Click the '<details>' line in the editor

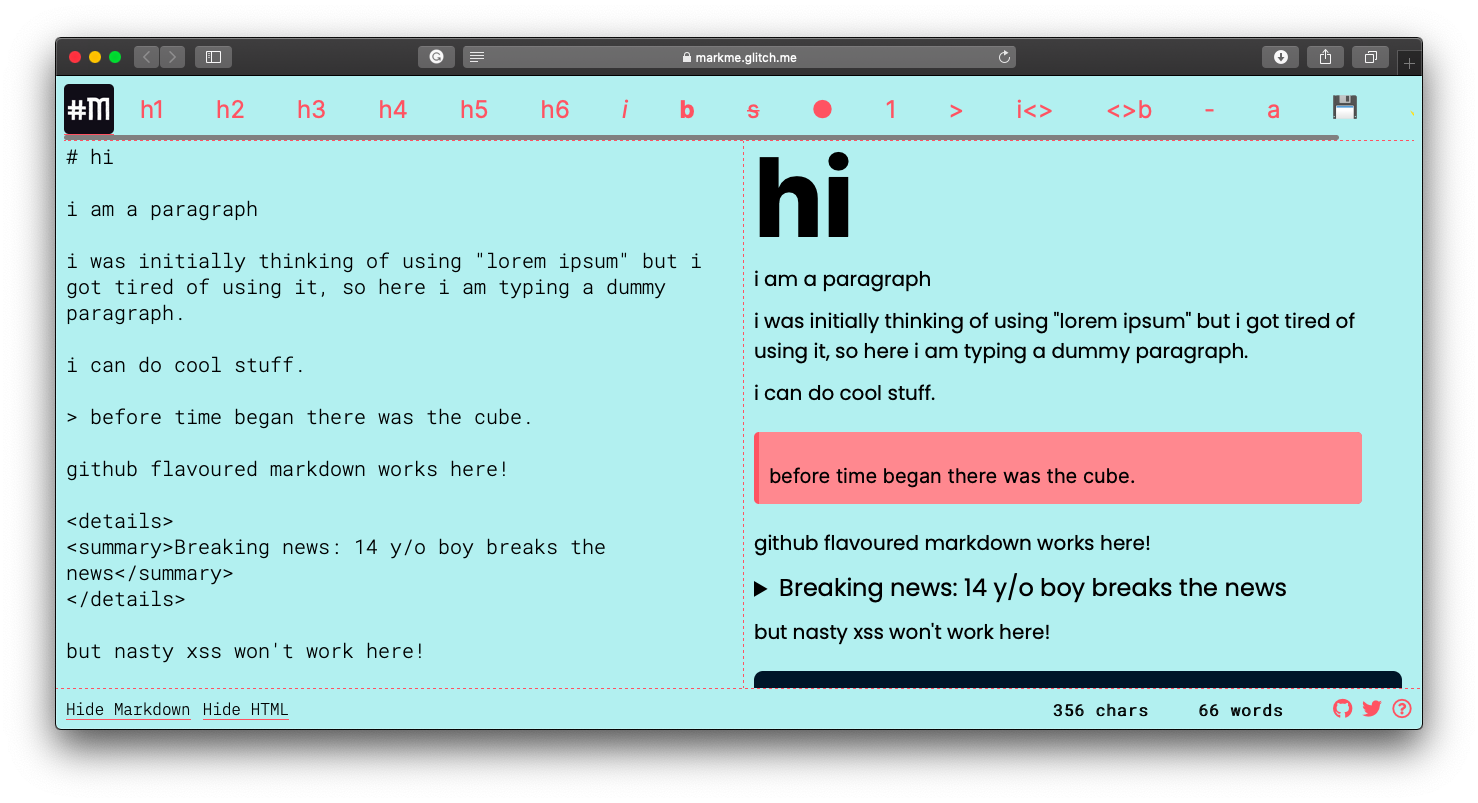pyautogui.click(x=120, y=521)
